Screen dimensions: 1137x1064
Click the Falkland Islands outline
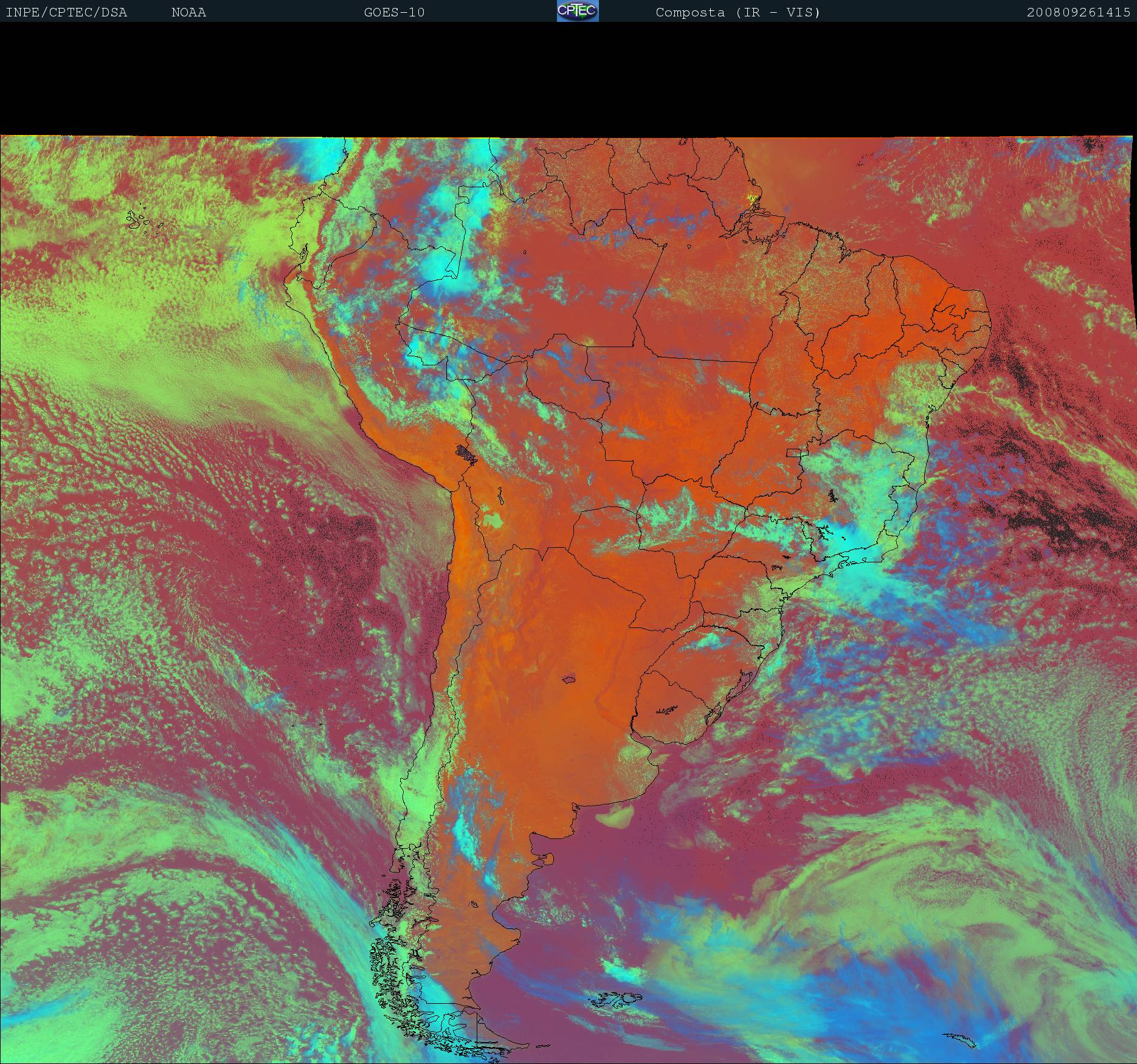pos(617,999)
